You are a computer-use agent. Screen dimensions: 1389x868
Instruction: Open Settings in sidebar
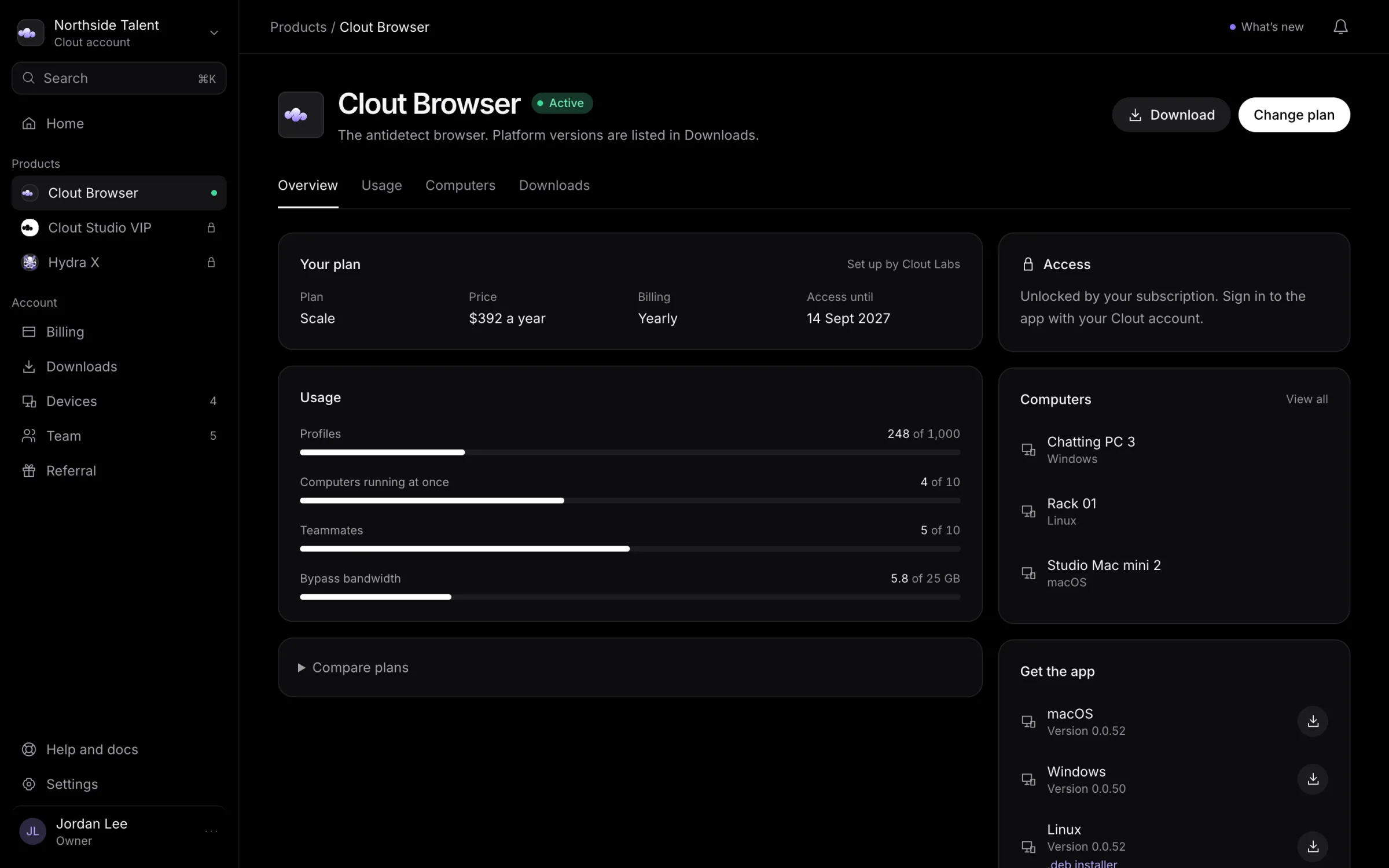(119, 784)
